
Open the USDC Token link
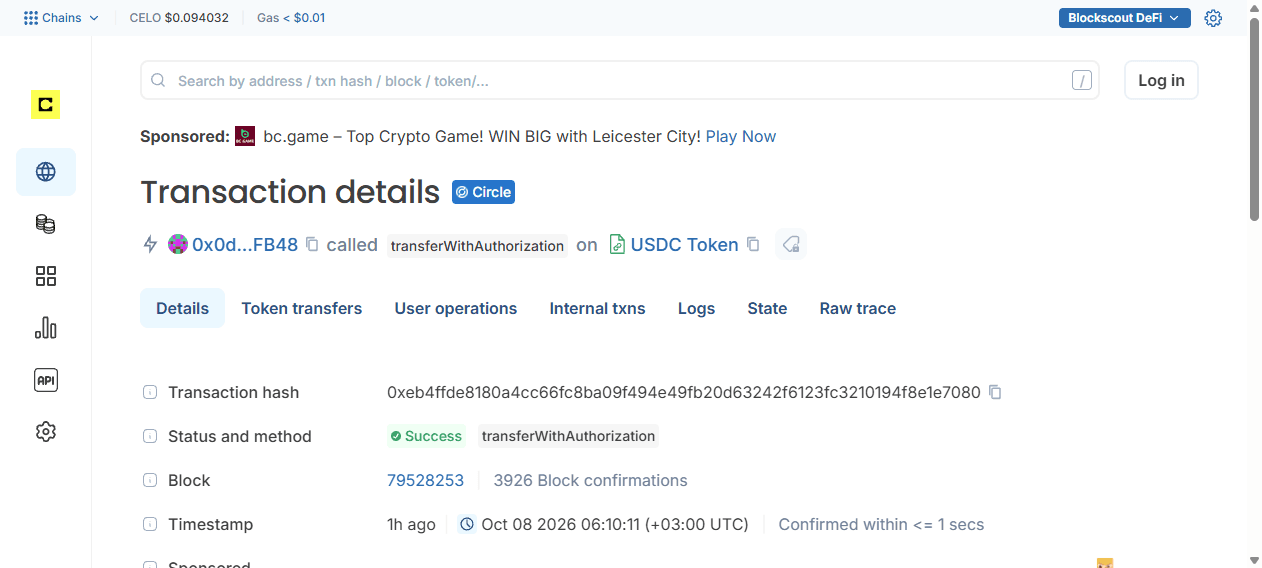point(685,244)
